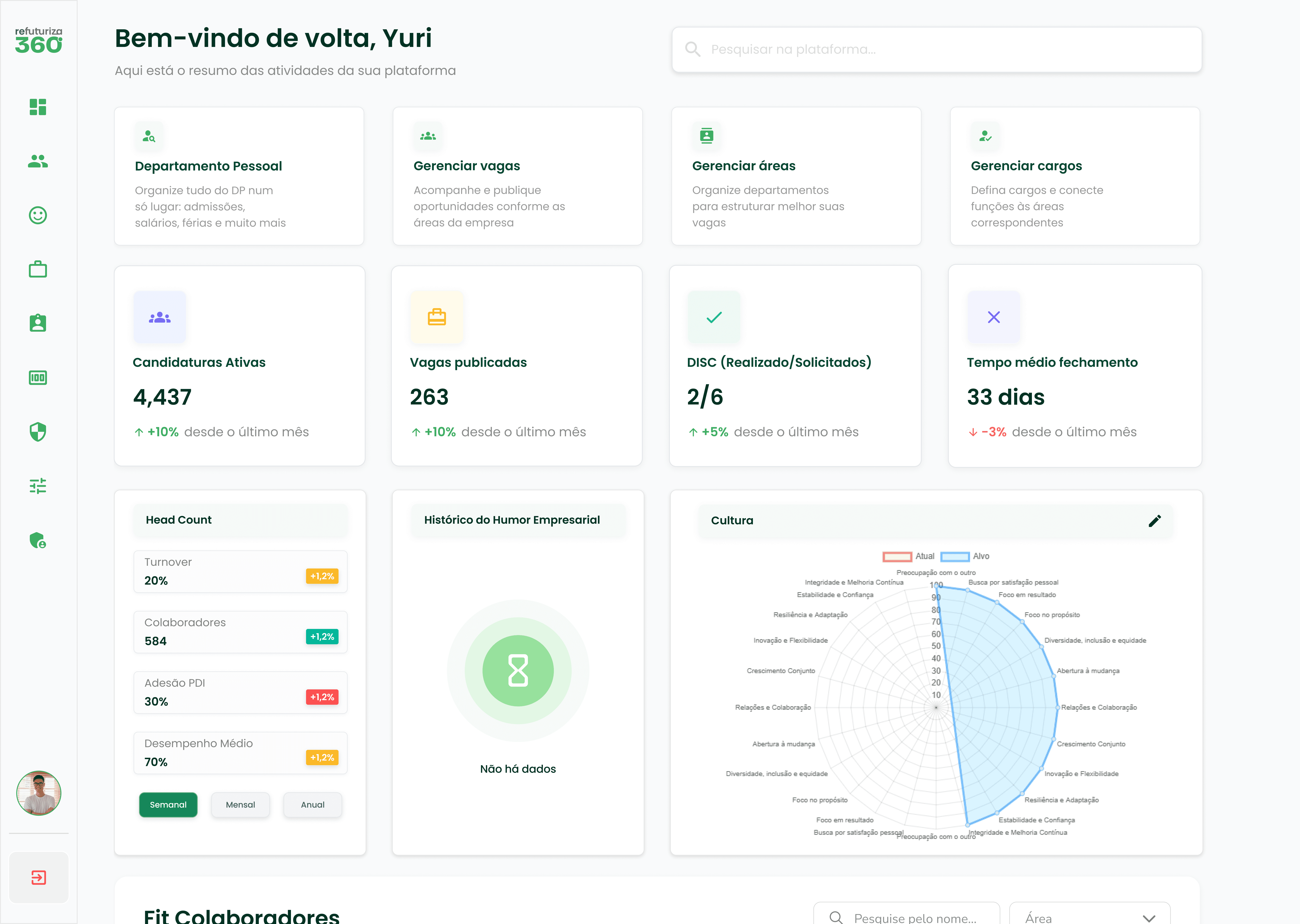The height and width of the screenshot is (924, 1300).
Task: Switch Head Count to Anual
Action: pos(313,804)
